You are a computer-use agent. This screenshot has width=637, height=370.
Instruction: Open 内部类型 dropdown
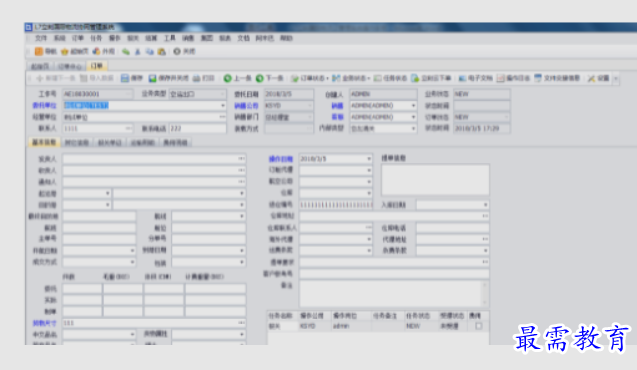[414, 128]
